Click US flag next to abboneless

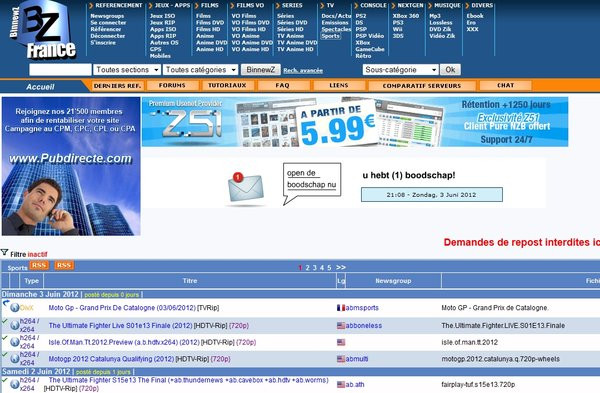341,326
